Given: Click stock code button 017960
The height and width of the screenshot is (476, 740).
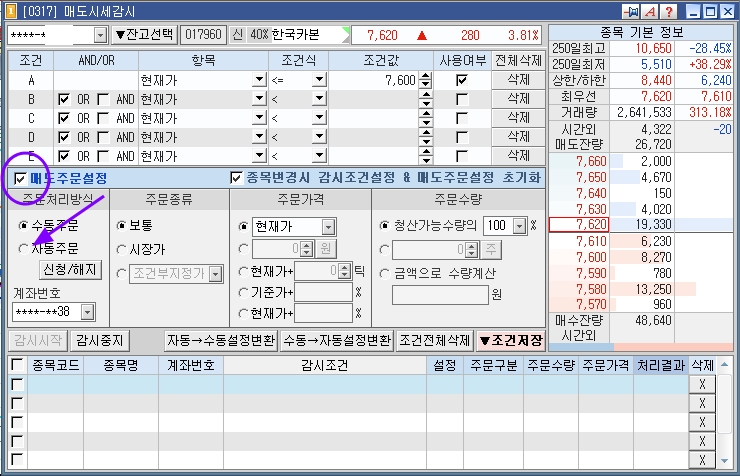Looking at the screenshot, I should tap(203, 34).
